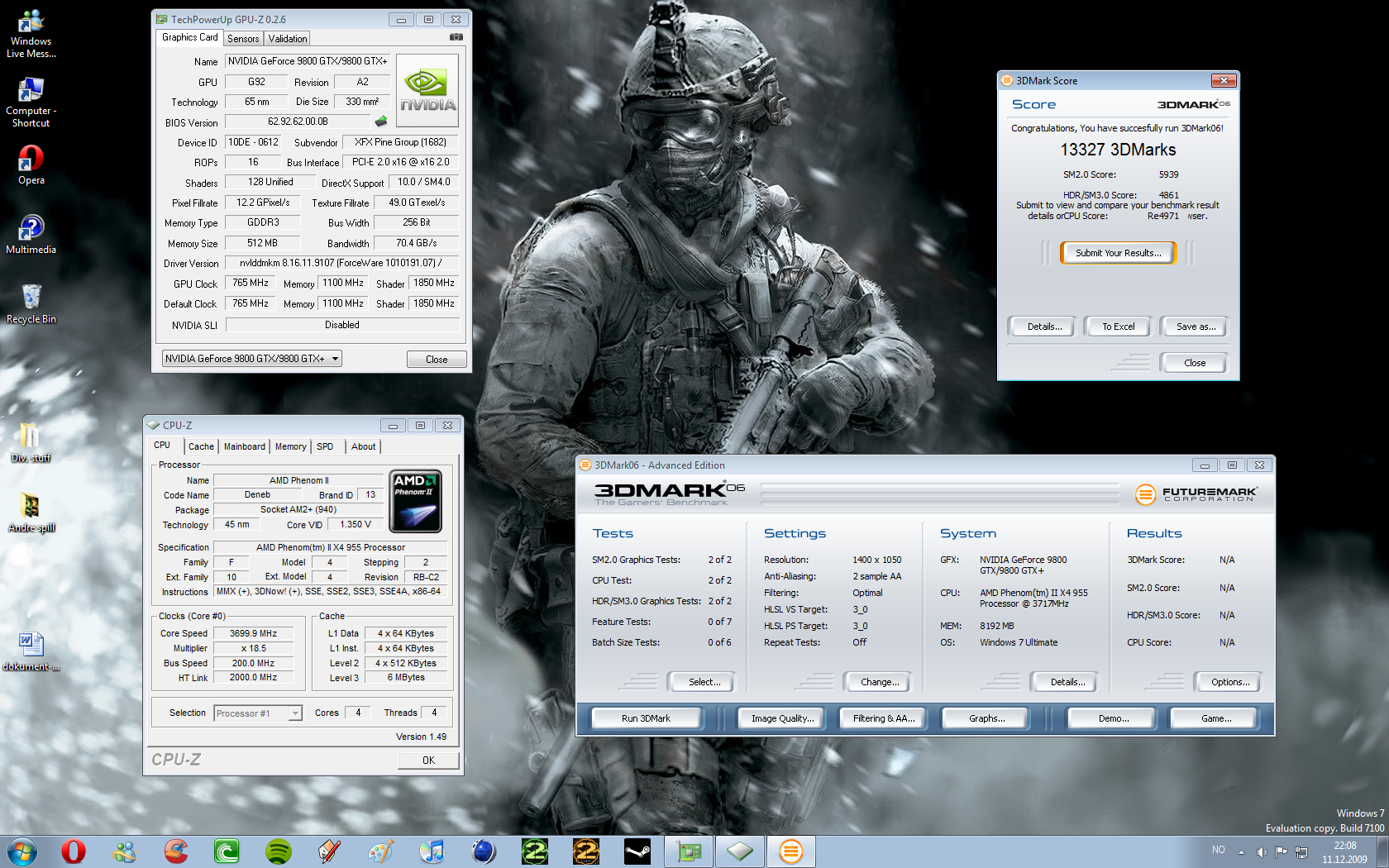This screenshot has width=1389, height=868.
Task: Click Close in the 3DMark Score dialog
Action: click(x=1195, y=363)
